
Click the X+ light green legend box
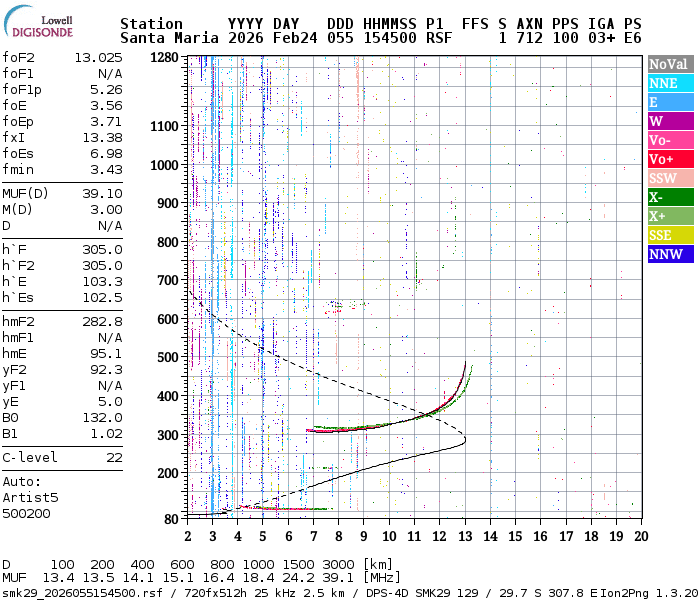click(671, 216)
